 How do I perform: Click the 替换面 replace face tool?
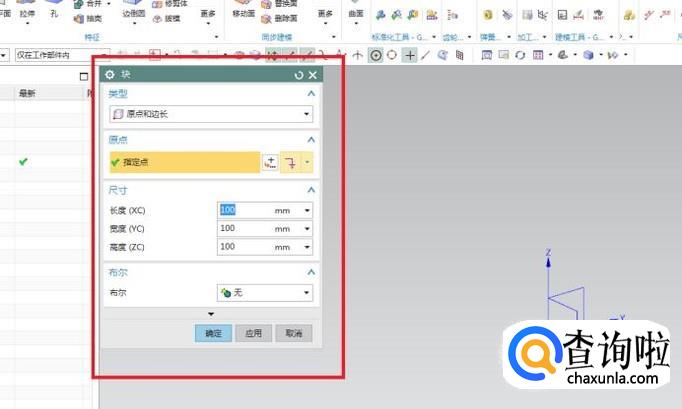[280, 4]
